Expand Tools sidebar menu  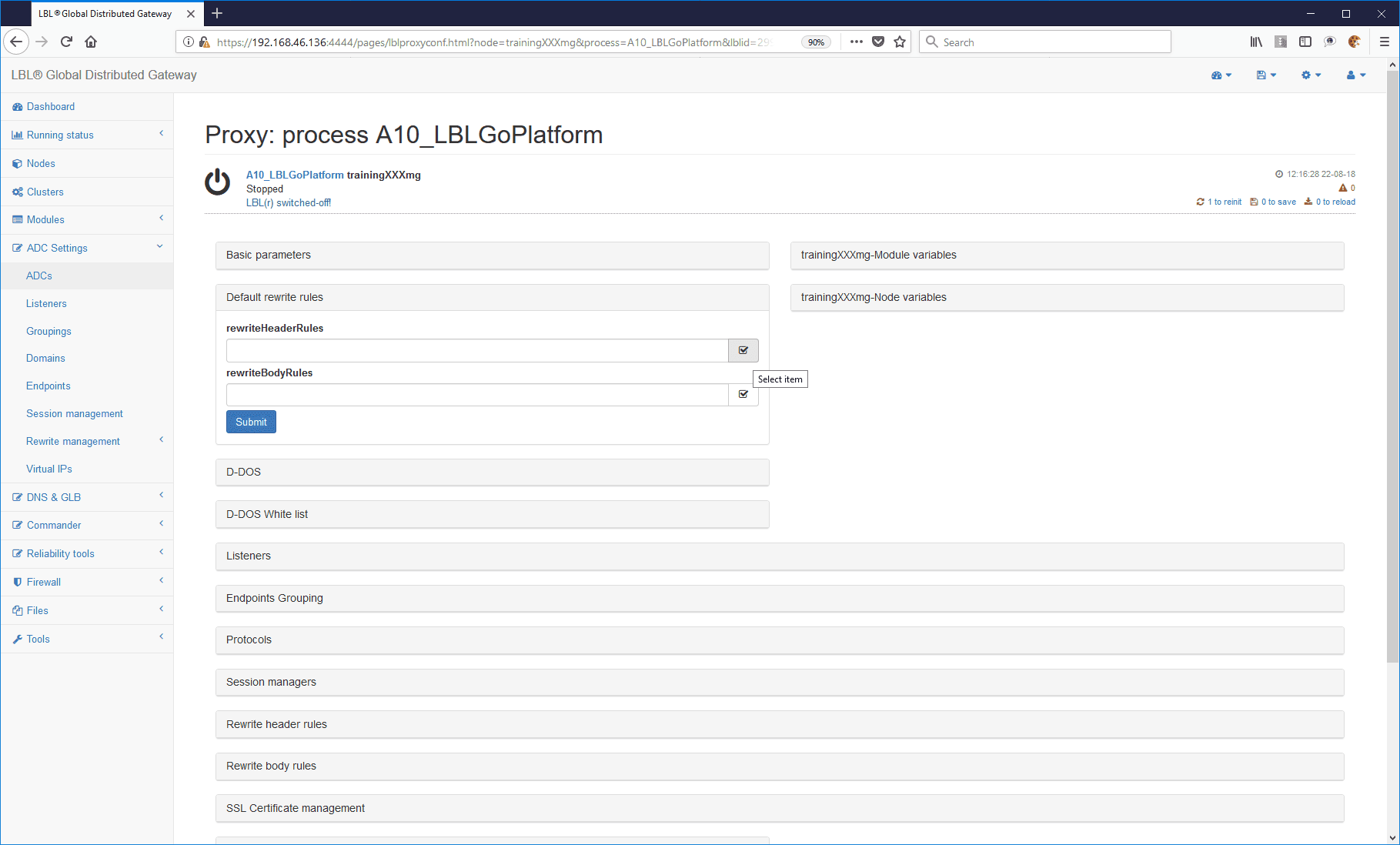pyautogui.click(x=87, y=639)
